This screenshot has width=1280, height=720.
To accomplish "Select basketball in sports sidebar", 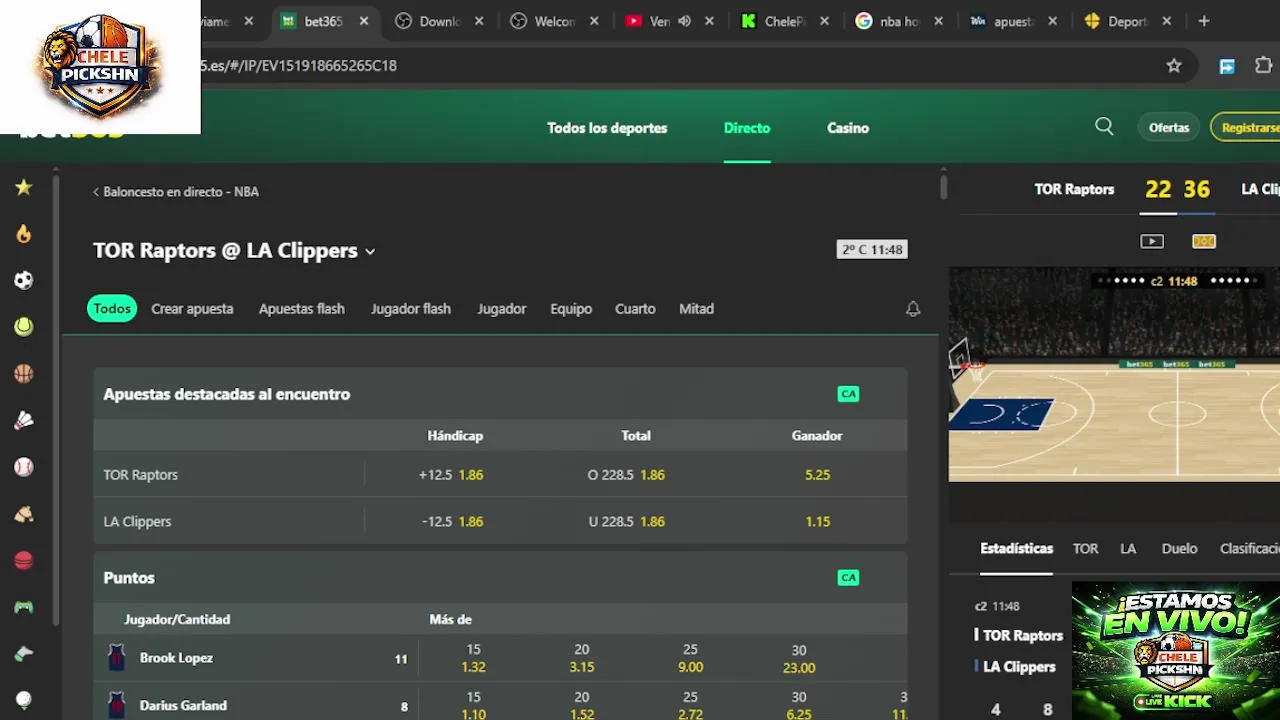I will [x=24, y=374].
